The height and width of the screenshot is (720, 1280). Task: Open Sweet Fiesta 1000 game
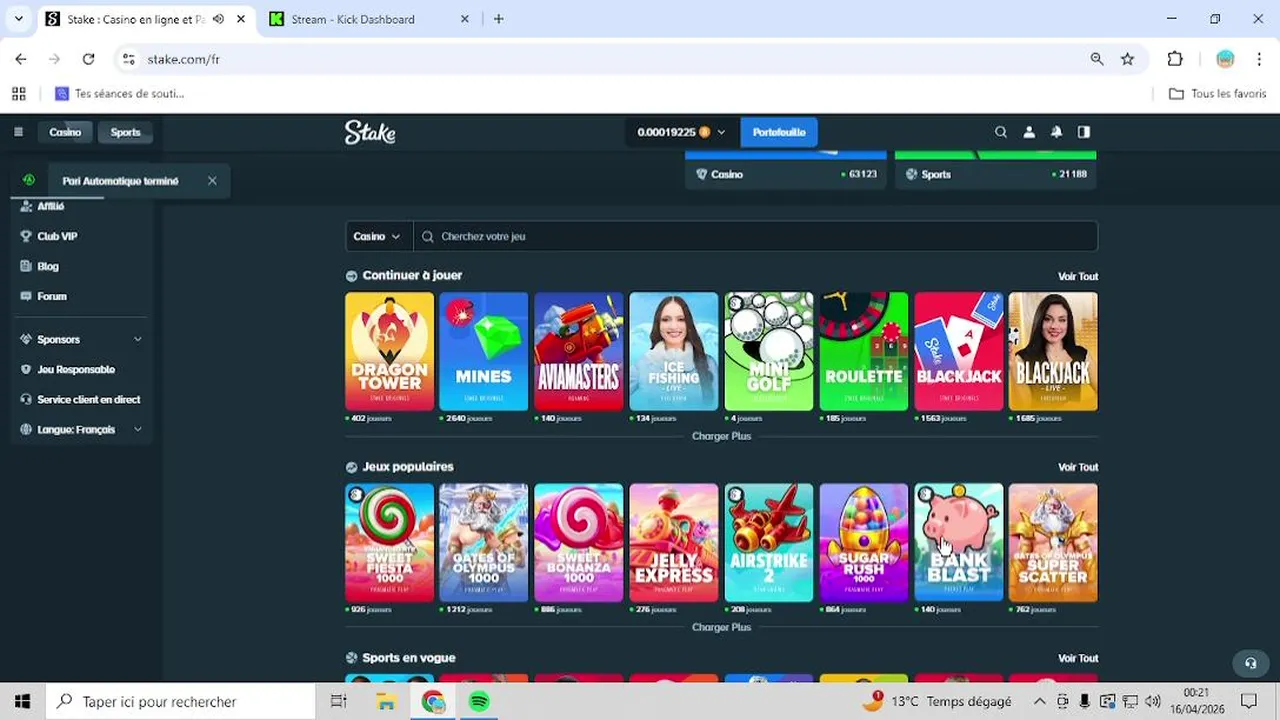(x=389, y=542)
